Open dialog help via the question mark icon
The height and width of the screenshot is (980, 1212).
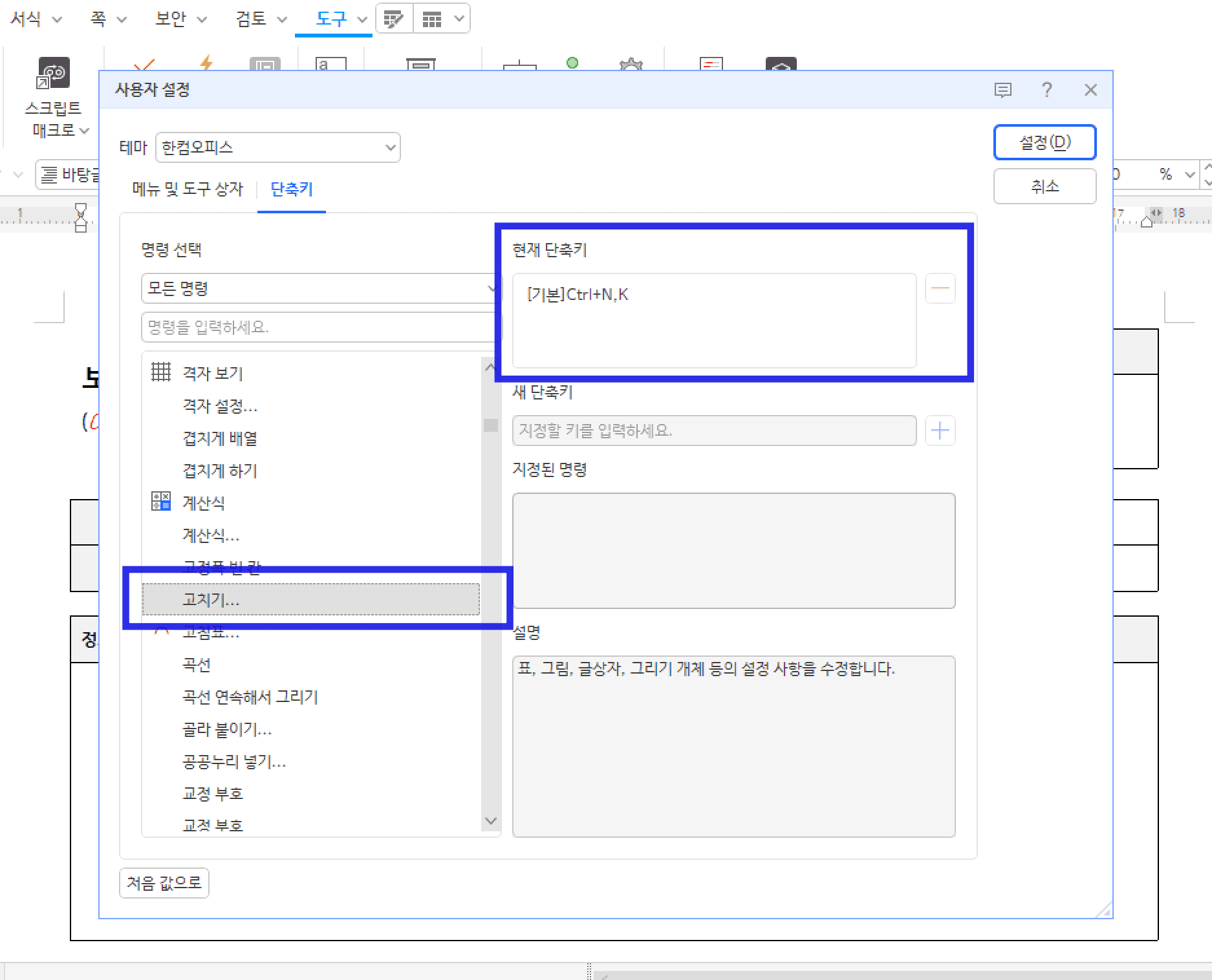[1046, 90]
